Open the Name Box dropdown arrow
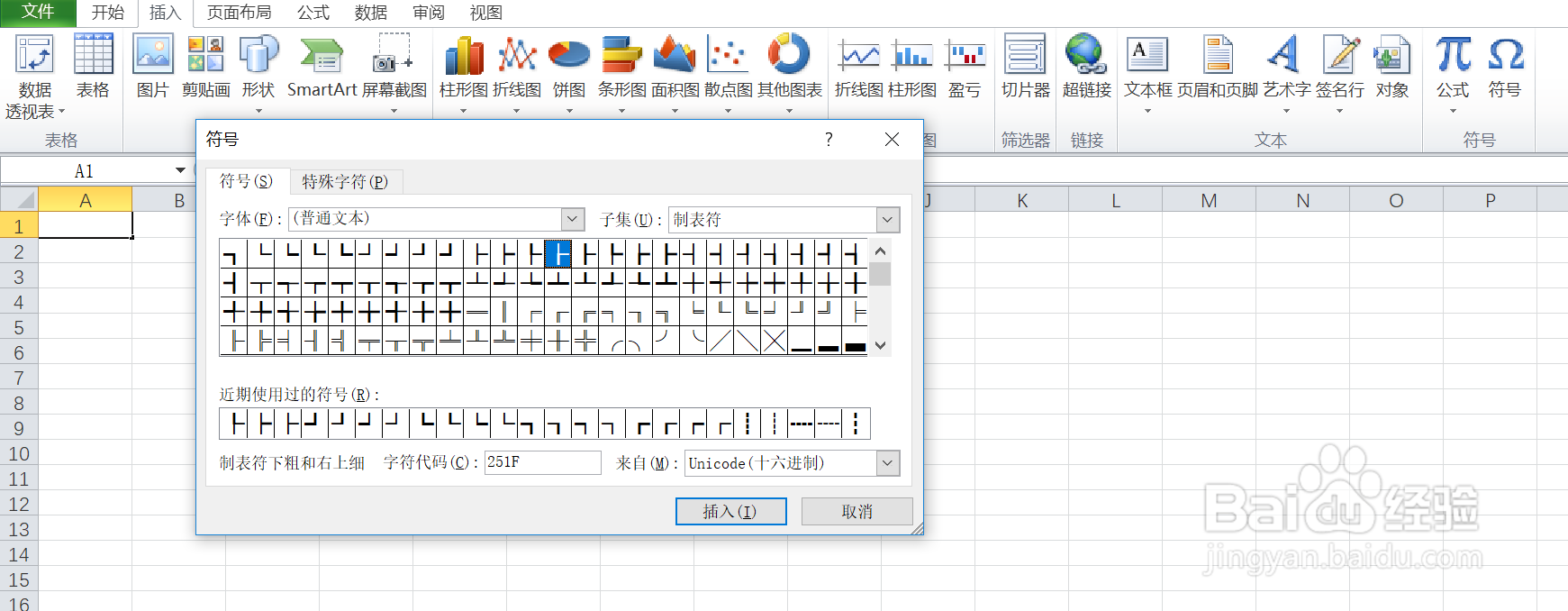 point(180,170)
